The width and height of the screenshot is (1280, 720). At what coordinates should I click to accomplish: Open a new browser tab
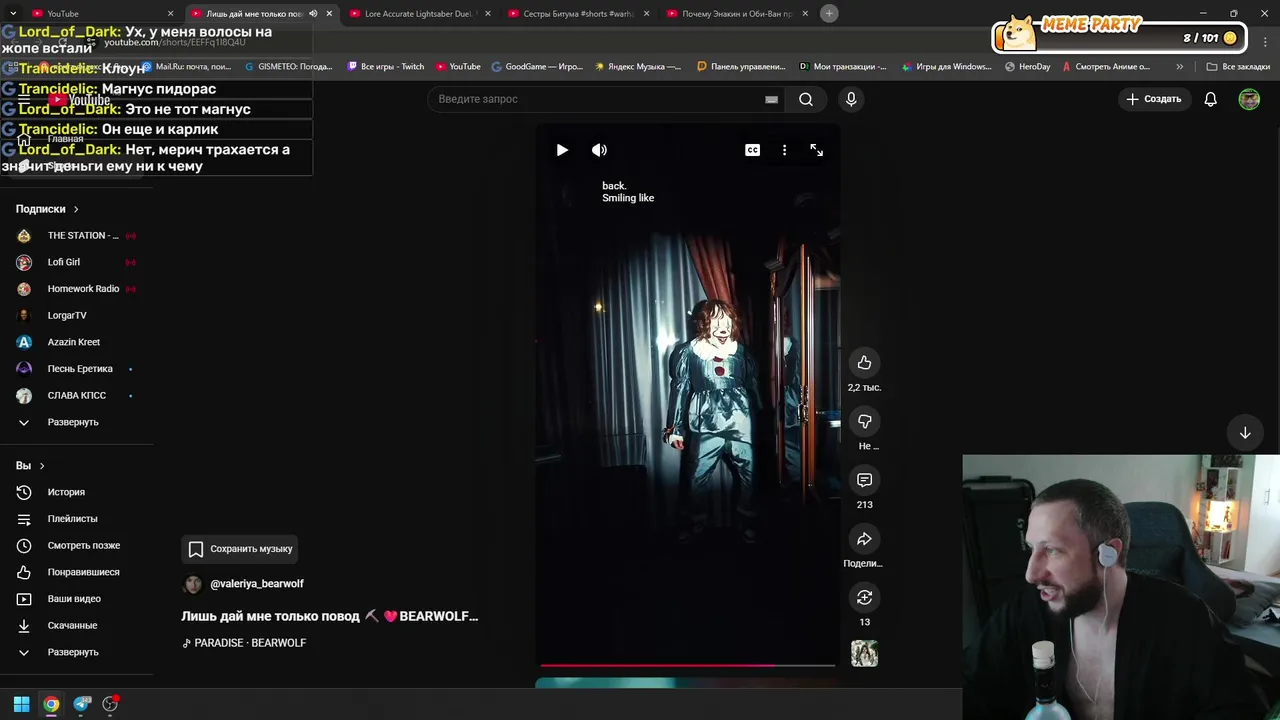tap(829, 13)
